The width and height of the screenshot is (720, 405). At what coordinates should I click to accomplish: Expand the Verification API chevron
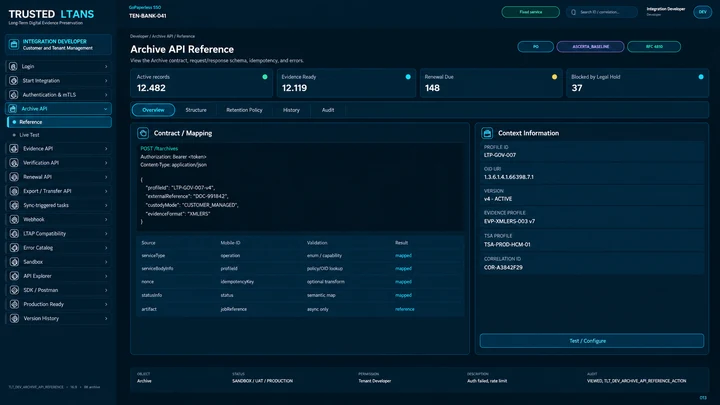click(106, 163)
